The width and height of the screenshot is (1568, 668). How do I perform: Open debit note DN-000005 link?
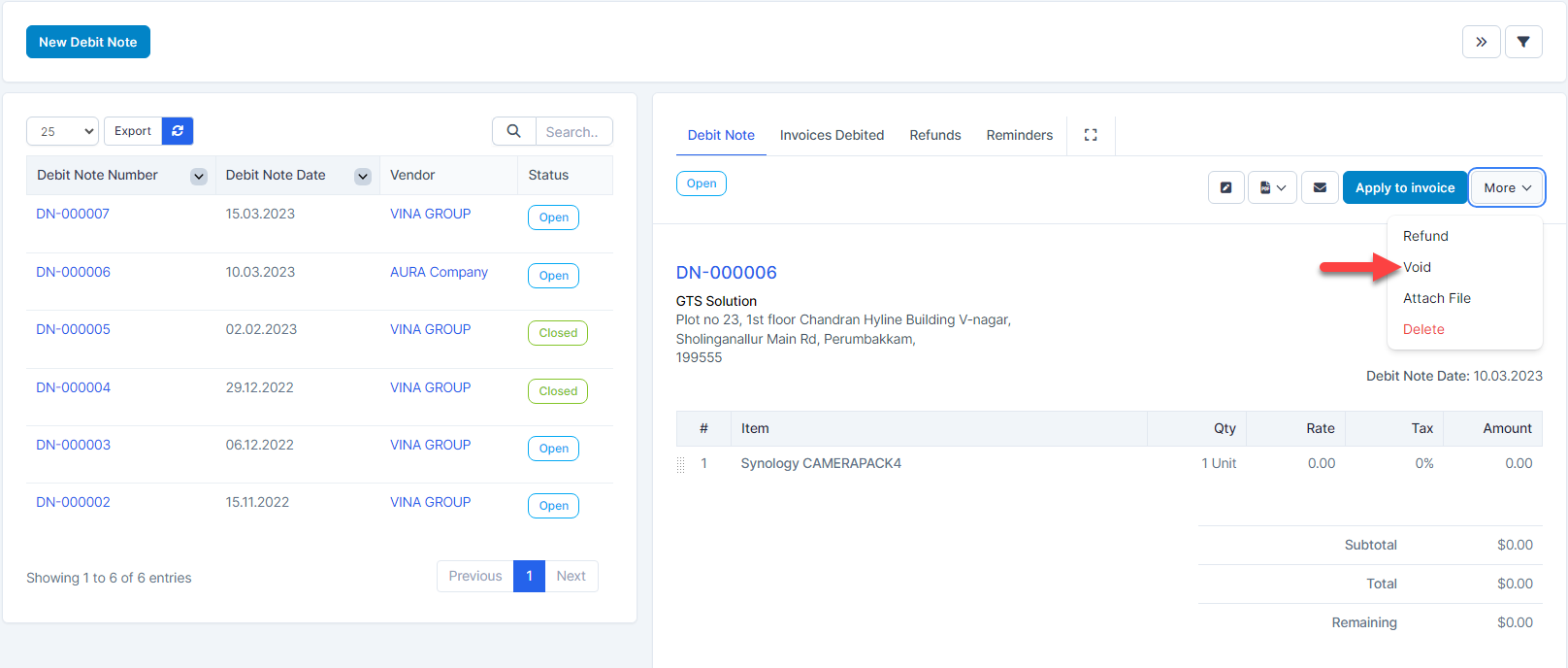coord(73,329)
